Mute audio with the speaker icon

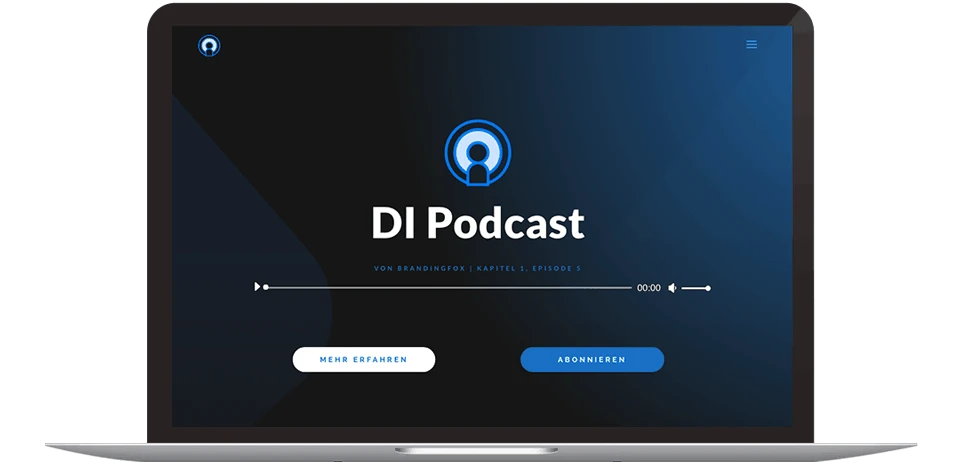pyautogui.click(x=672, y=288)
